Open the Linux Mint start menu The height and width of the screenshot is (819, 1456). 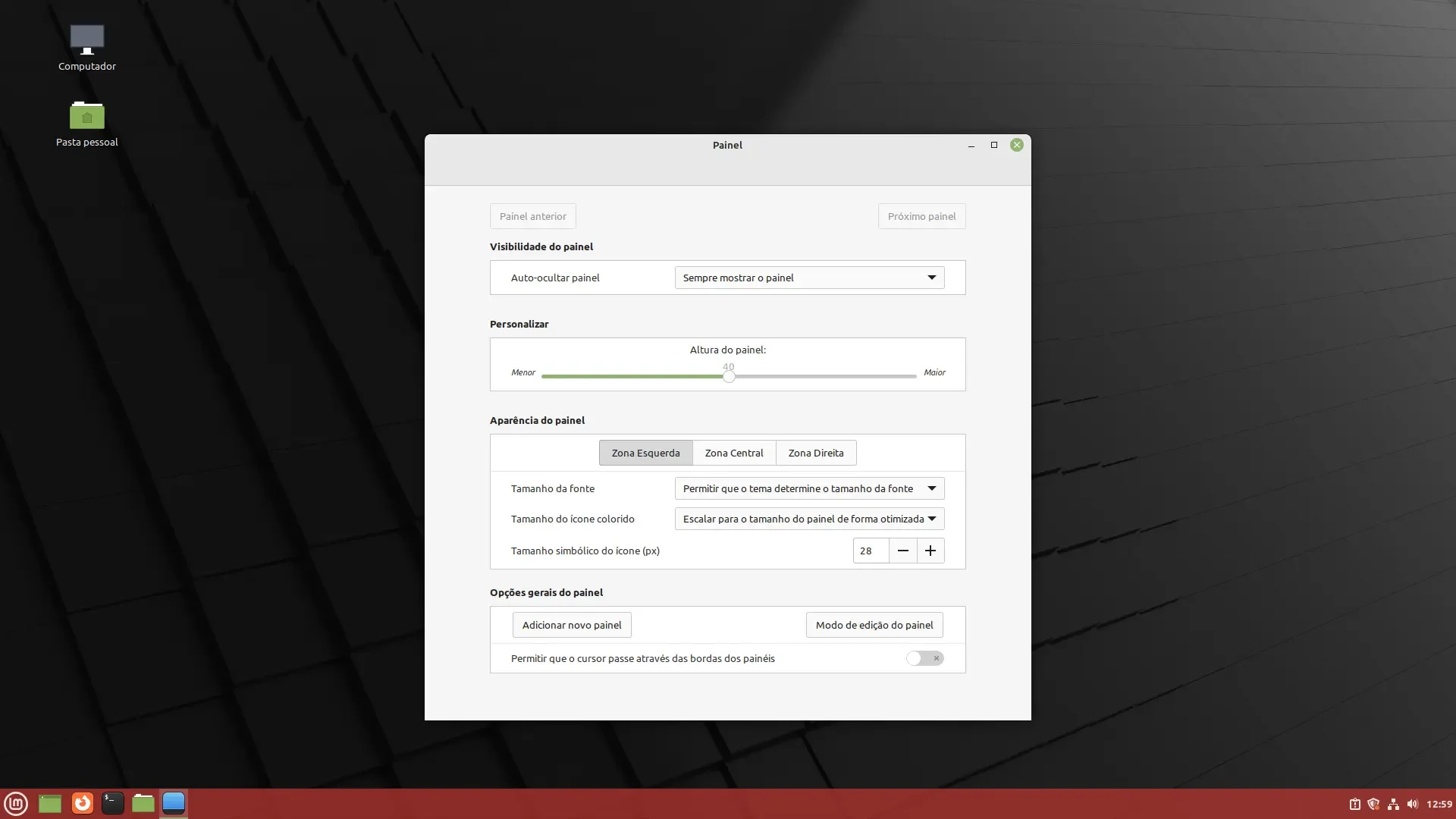16,803
